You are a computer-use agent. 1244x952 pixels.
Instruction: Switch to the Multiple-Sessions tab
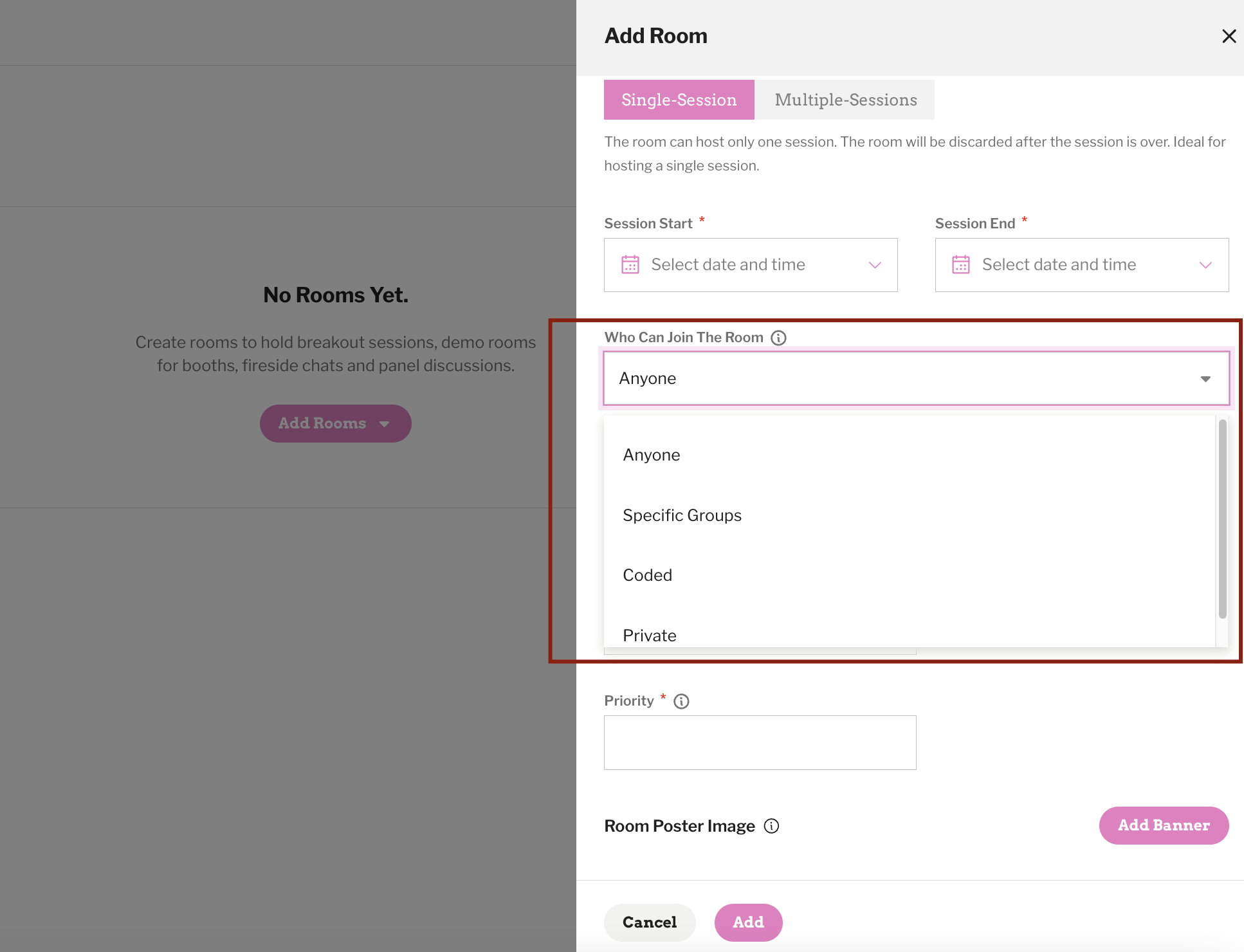[845, 100]
